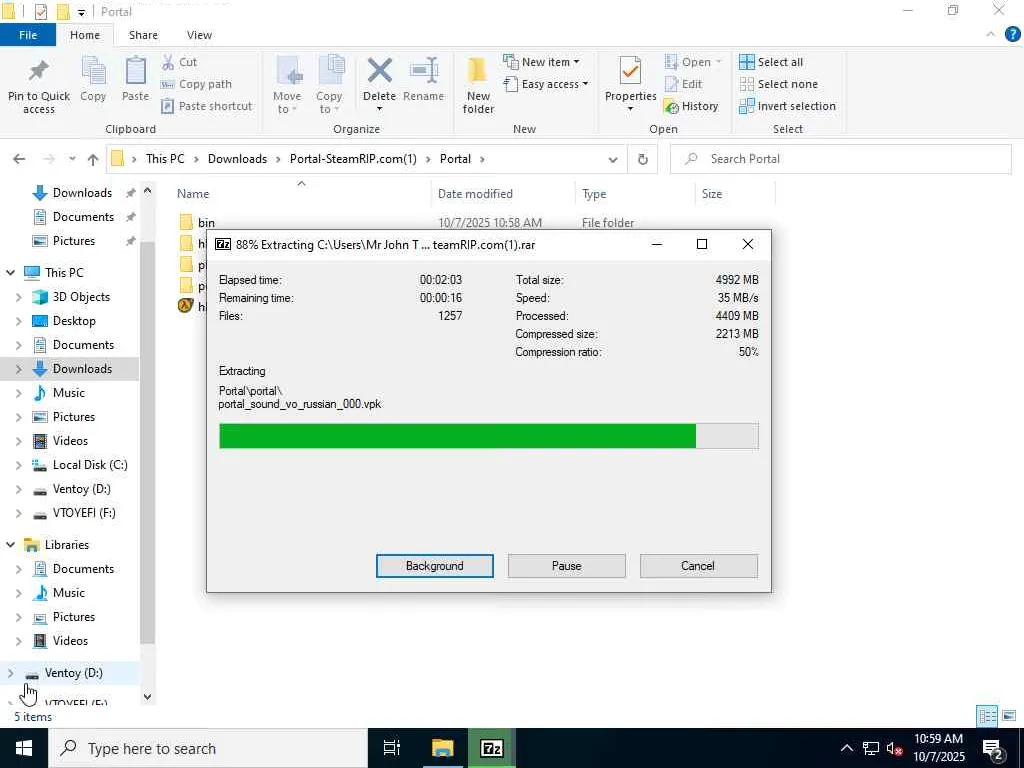The height and width of the screenshot is (768, 1024).
Task: Click Select none in ribbon
Action: (778, 84)
